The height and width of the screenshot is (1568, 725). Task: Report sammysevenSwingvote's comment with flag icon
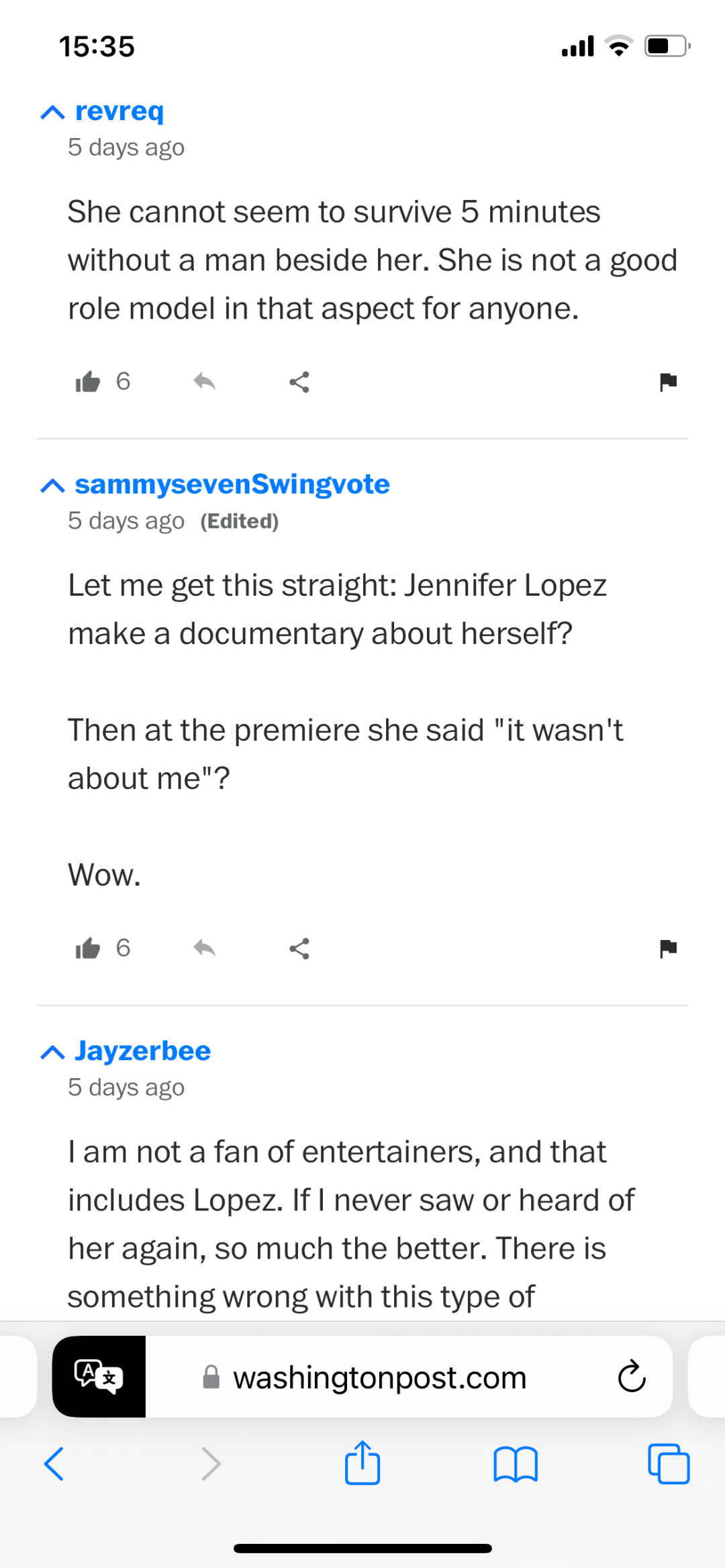[x=668, y=948]
